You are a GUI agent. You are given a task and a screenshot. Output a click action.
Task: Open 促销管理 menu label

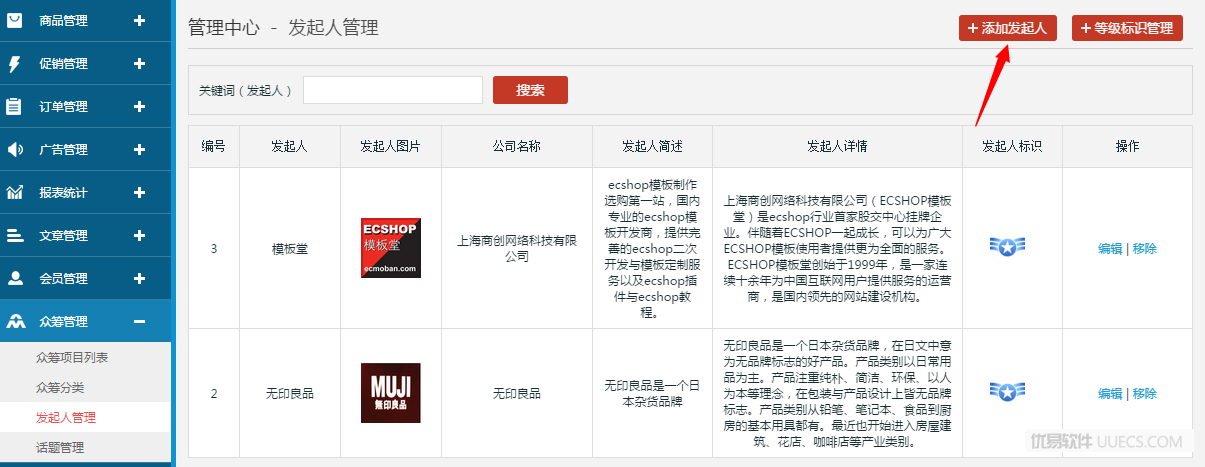point(63,63)
